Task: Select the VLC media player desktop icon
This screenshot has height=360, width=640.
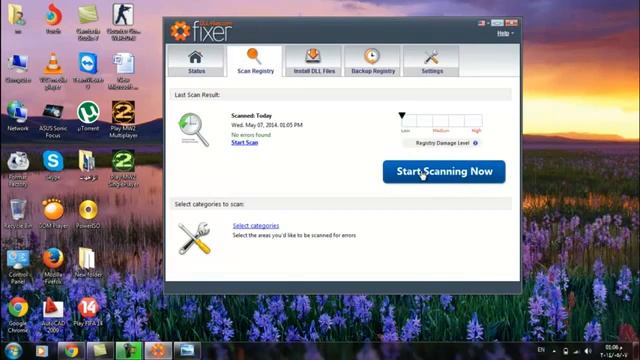Action: tap(53, 70)
